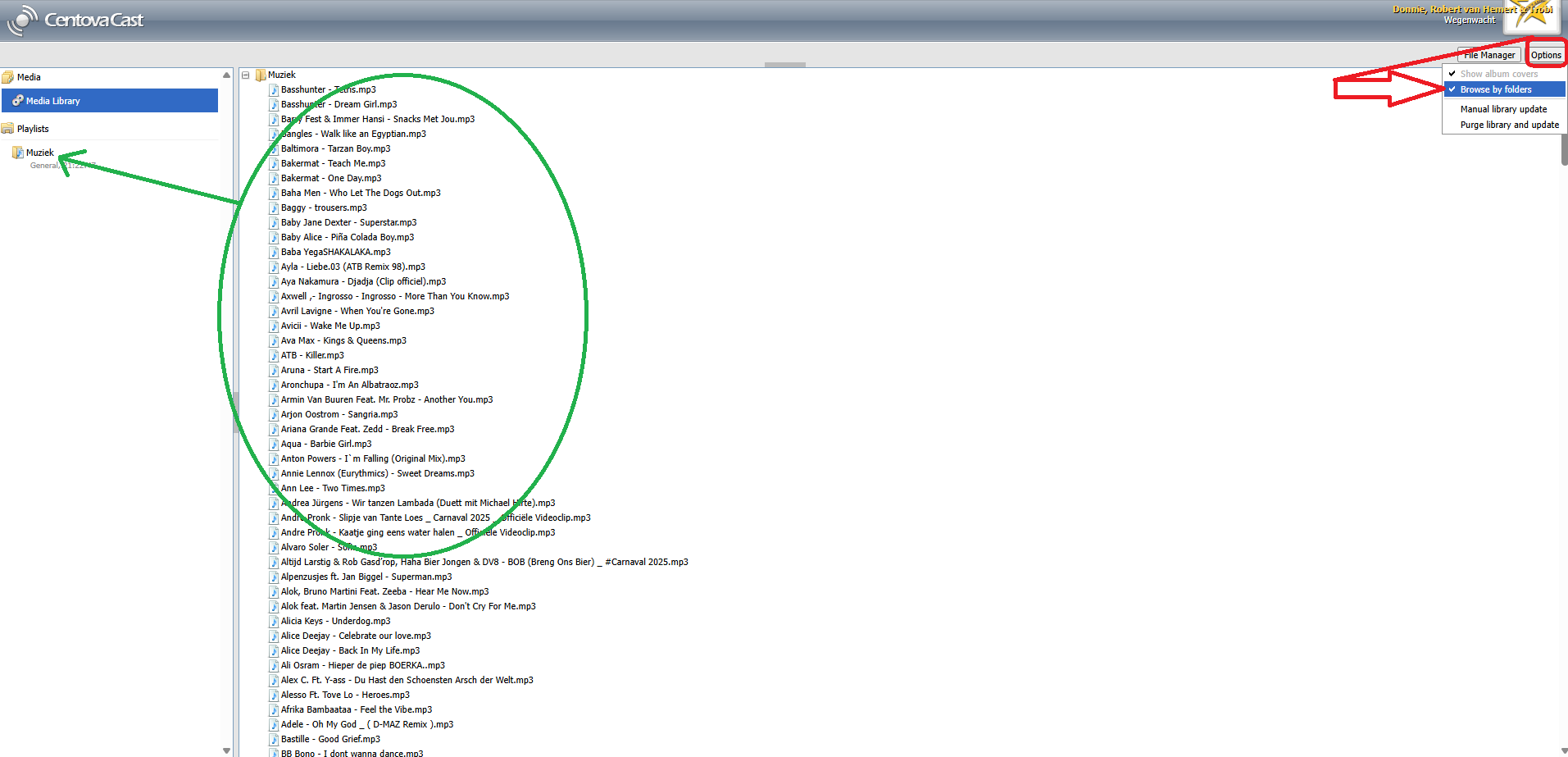Click the sidebar scroll down arrow
This screenshot has width=1568, height=757.
(x=226, y=750)
